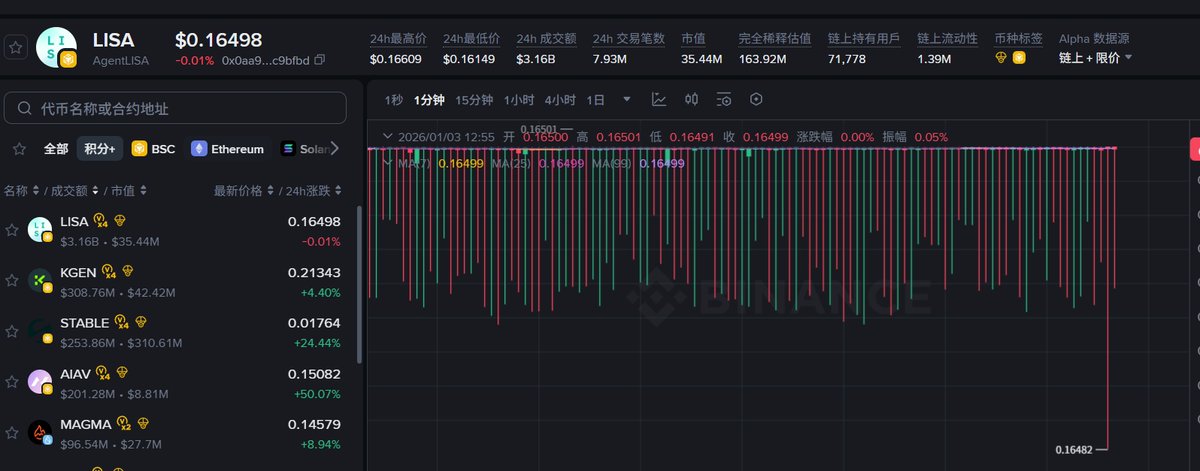Switch chart to 1小时 interval
The image size is (1200, 471).
point(519,99)
